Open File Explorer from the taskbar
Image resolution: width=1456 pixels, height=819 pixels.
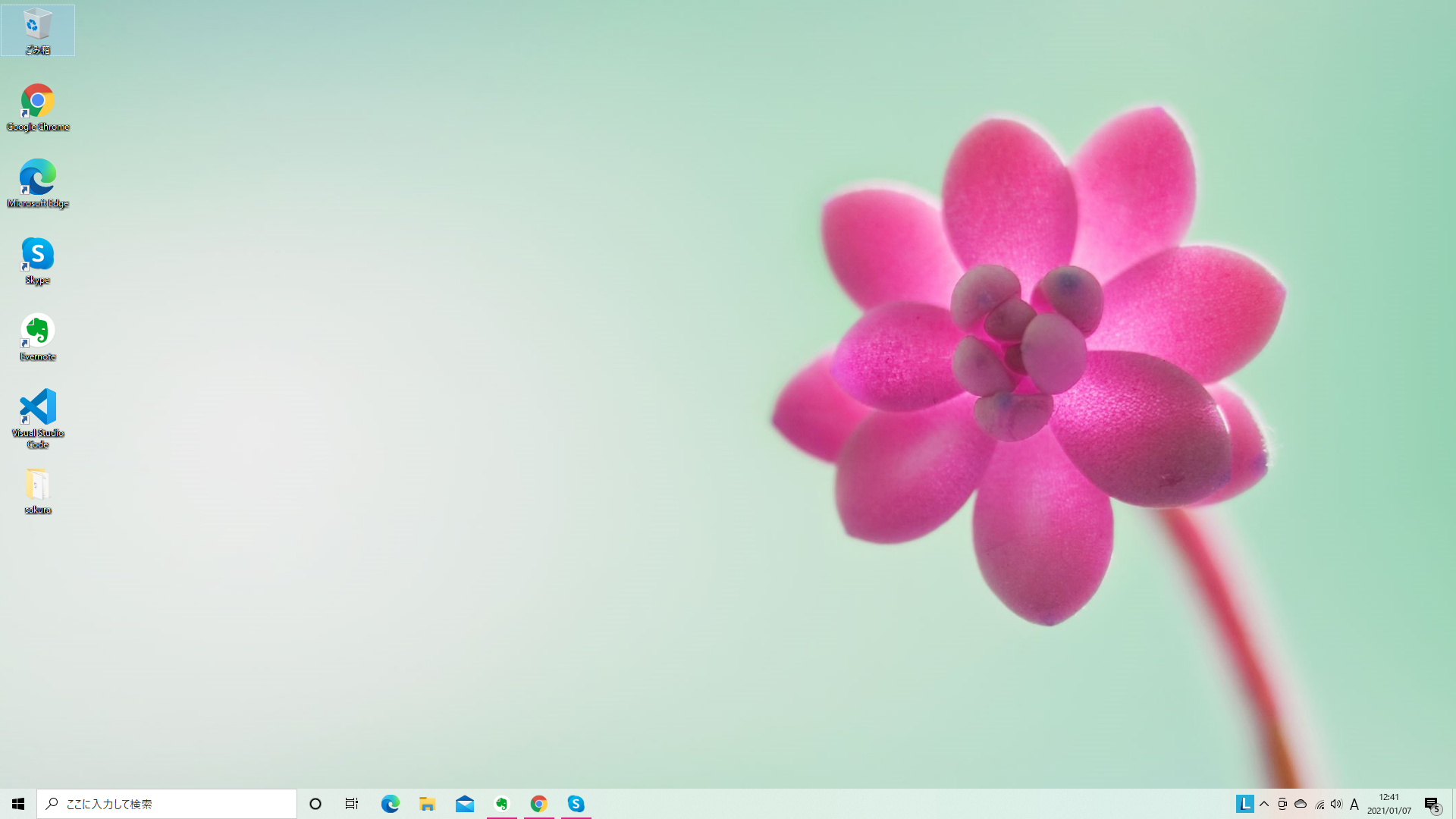427,804
